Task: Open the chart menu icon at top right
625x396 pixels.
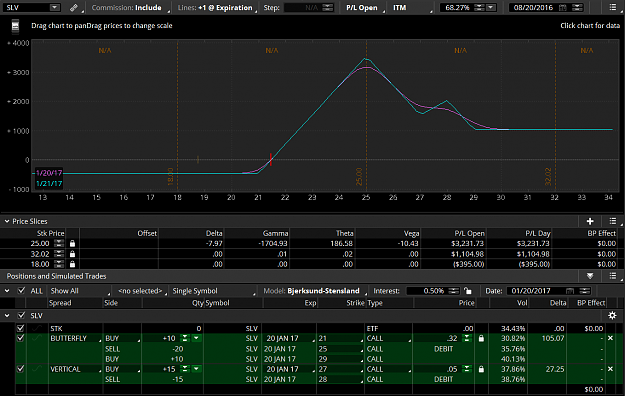Action: pyautogui.click(x=613, y=8)
